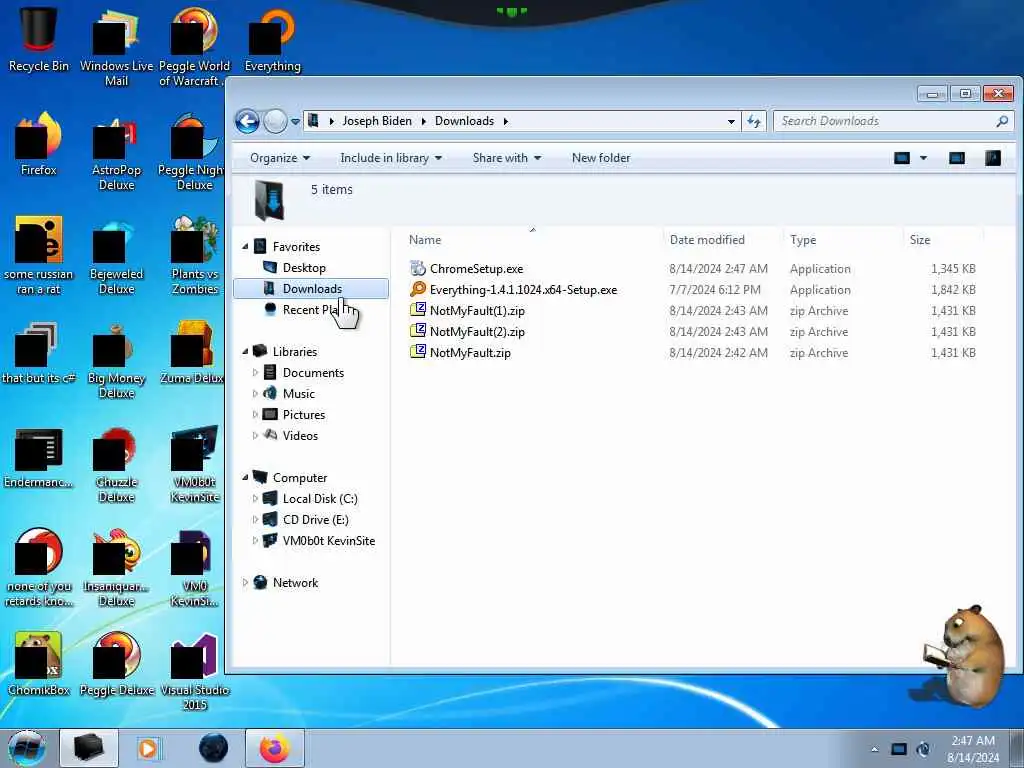Refresh the Downloads folder view
Screen dimensions: 1024x768
[x=754, y=121]
